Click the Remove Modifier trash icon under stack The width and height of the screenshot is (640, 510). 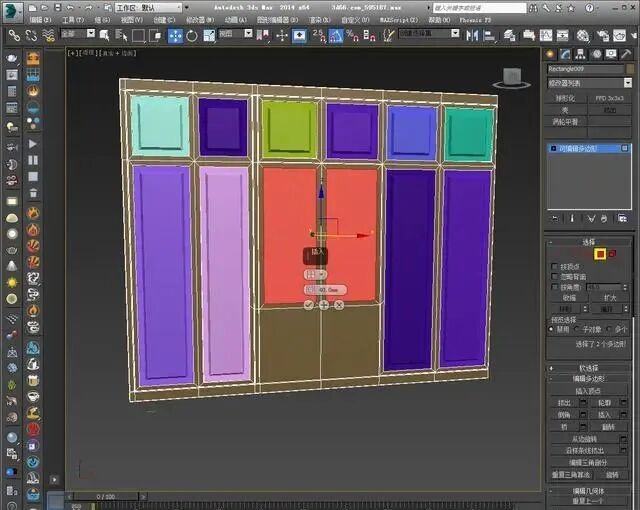pos(604,219)
